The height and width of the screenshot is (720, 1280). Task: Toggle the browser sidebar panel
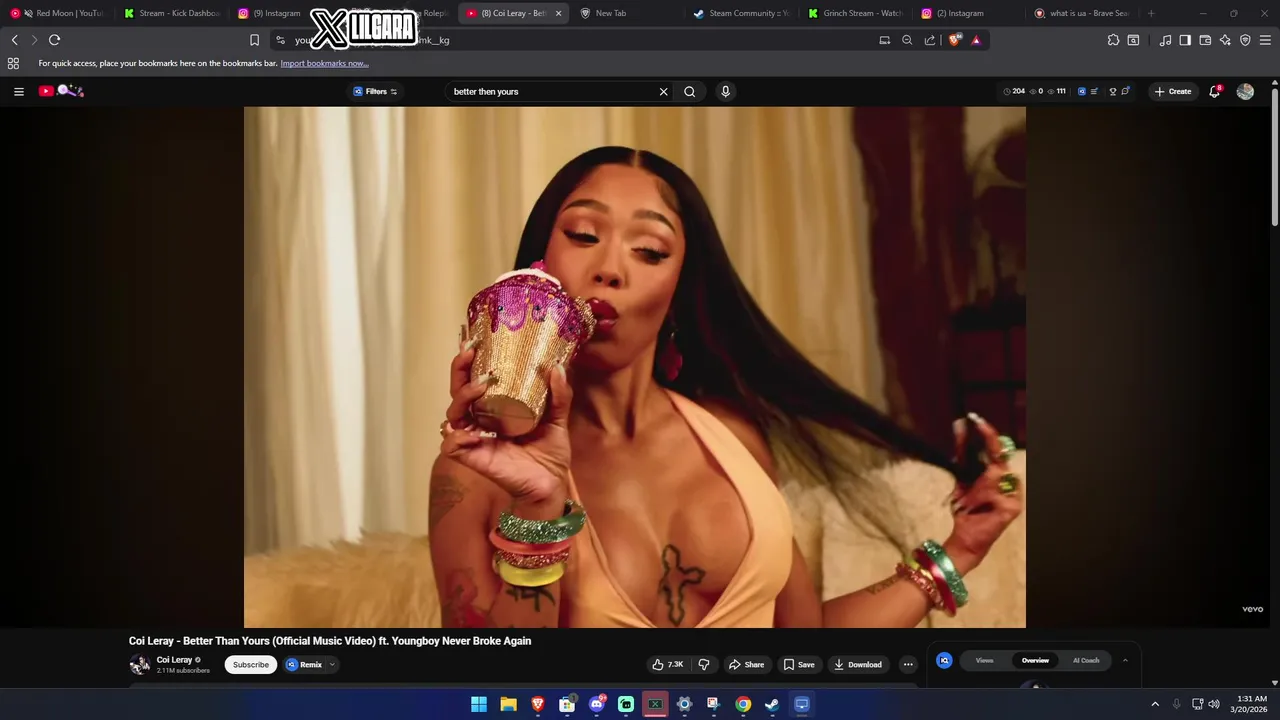click(x=1185, y=40)
